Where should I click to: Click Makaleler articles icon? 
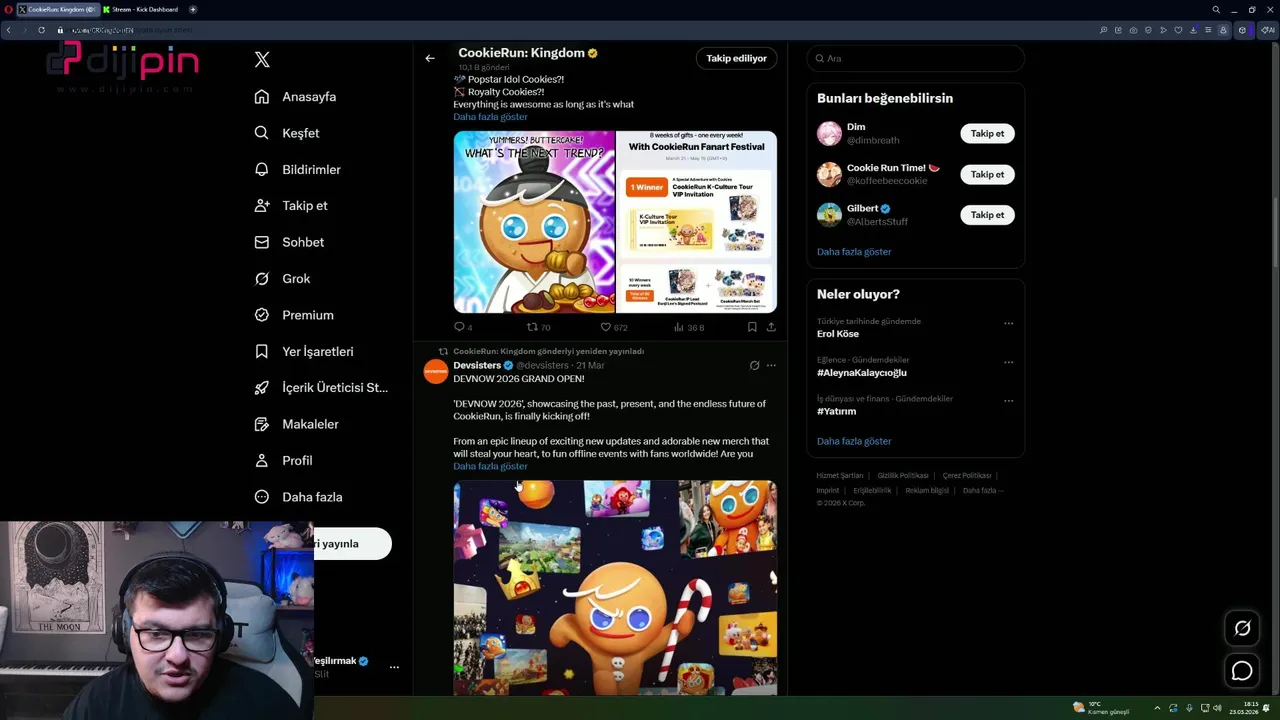262,424
